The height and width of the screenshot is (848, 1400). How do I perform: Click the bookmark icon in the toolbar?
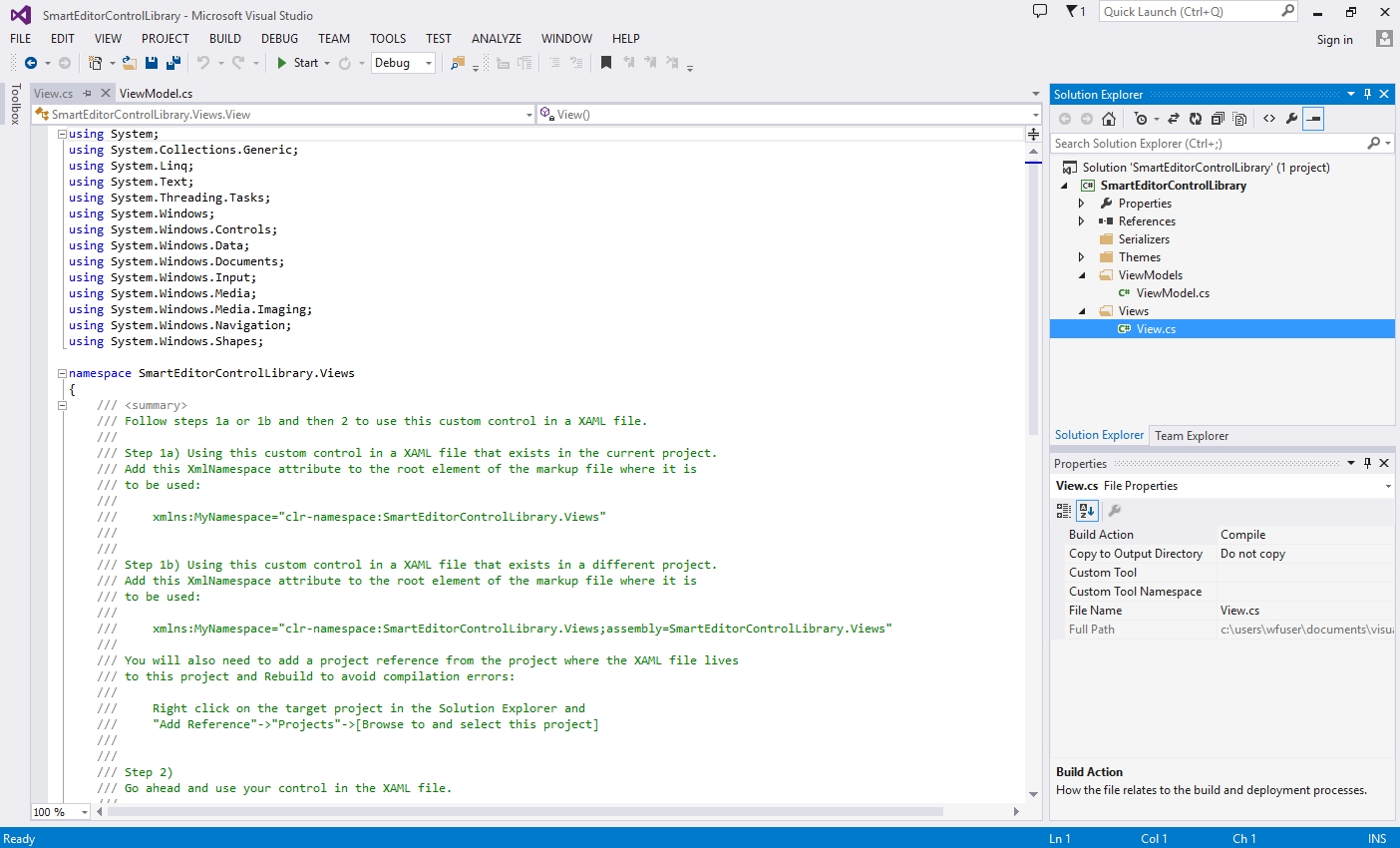(606, 63)
